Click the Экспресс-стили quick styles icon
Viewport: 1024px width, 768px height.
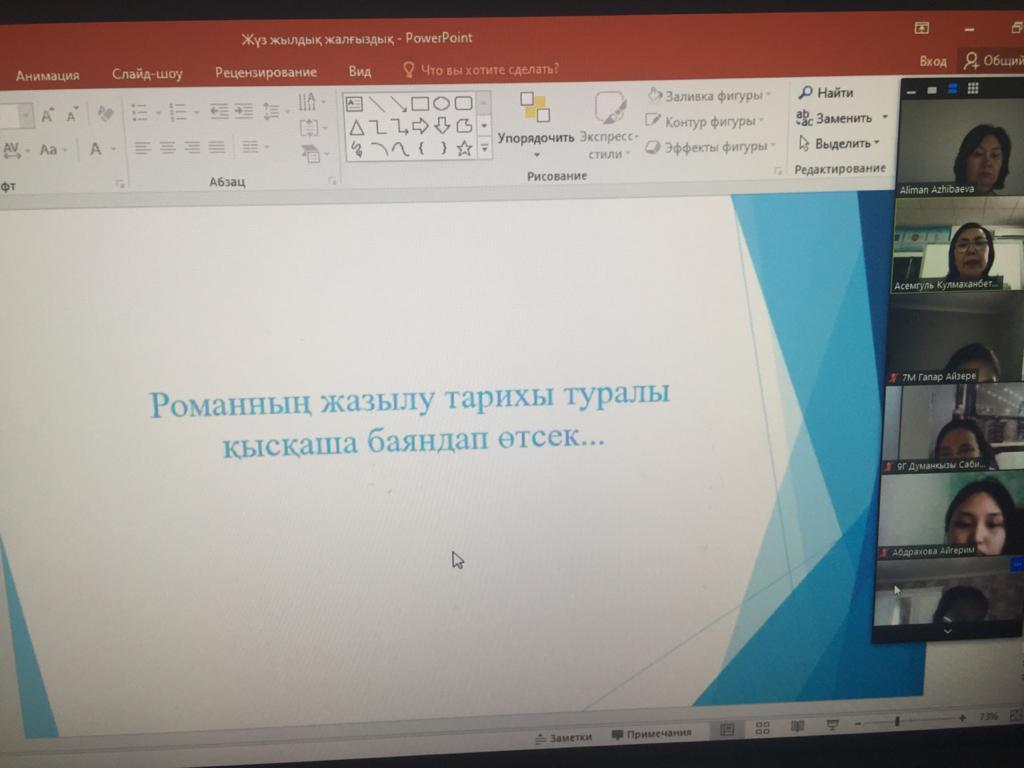pos(609,110)
